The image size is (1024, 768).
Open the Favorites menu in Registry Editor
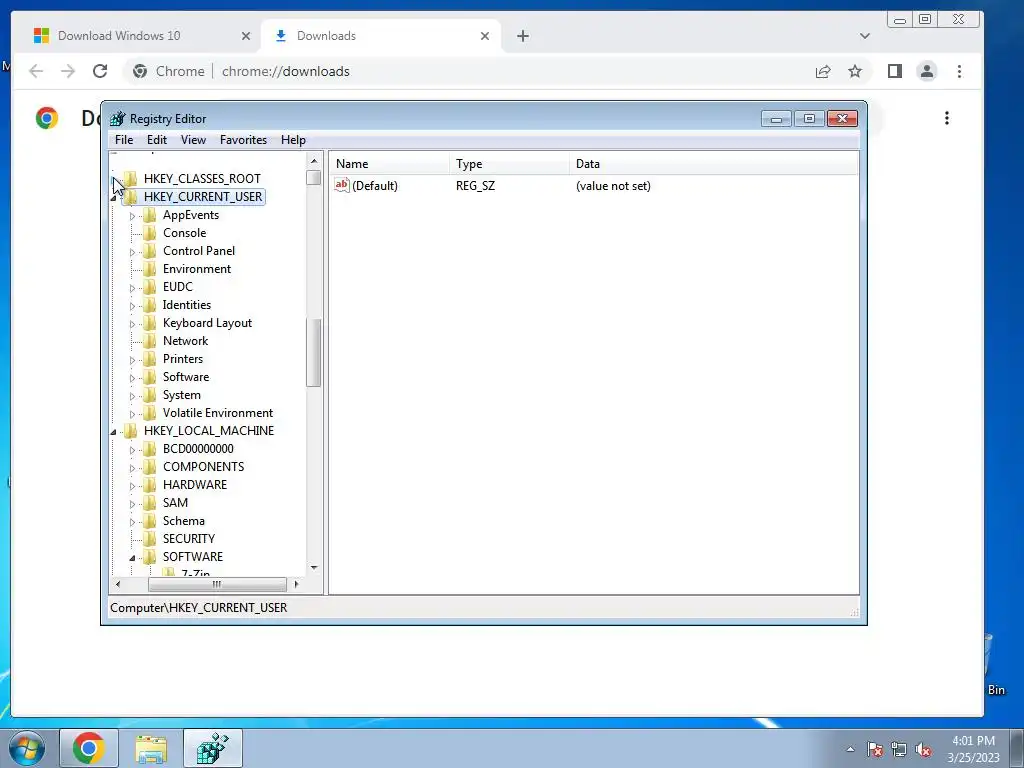coord(243,140)
